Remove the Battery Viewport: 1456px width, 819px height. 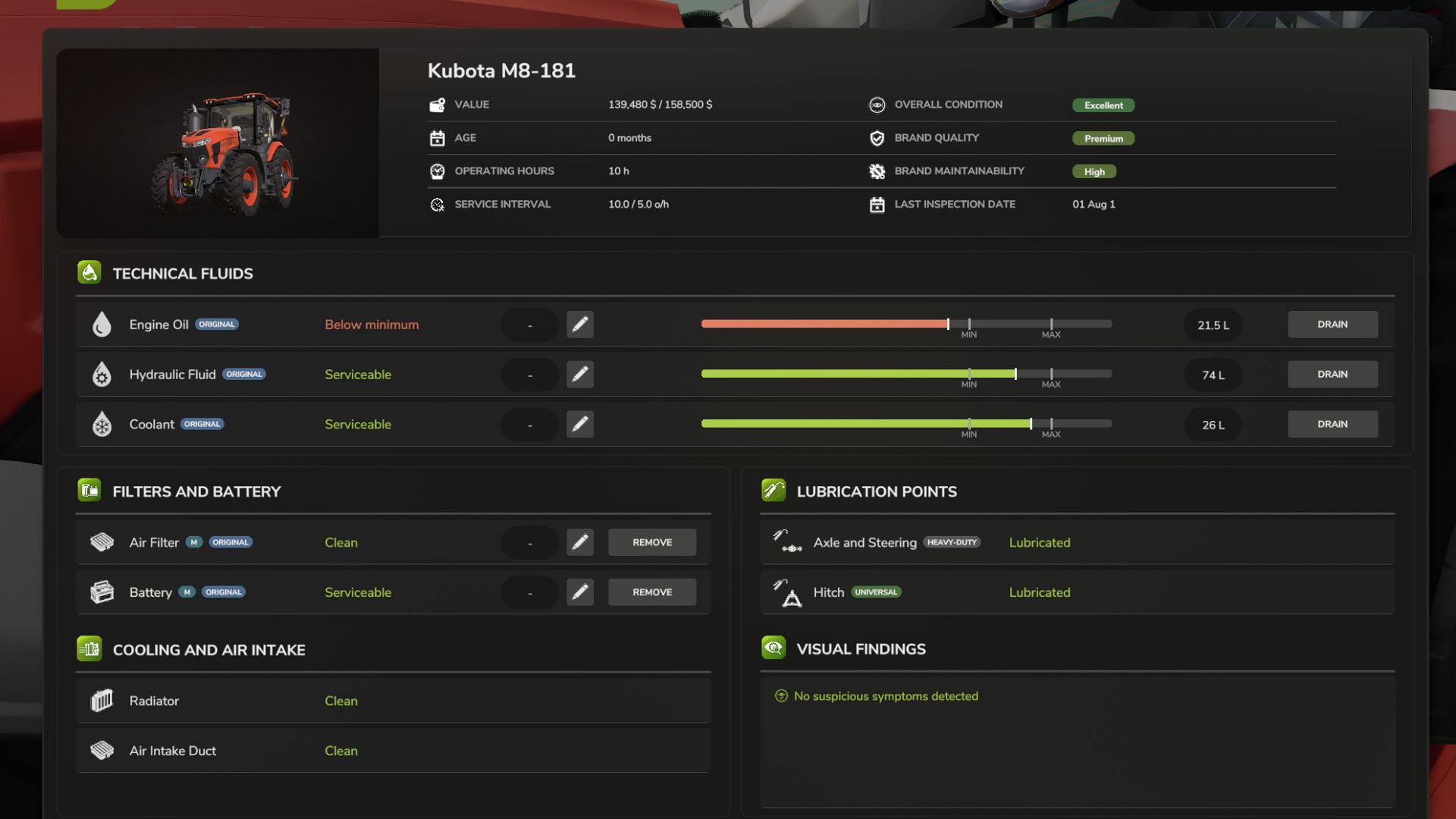(x=652, y=592)
